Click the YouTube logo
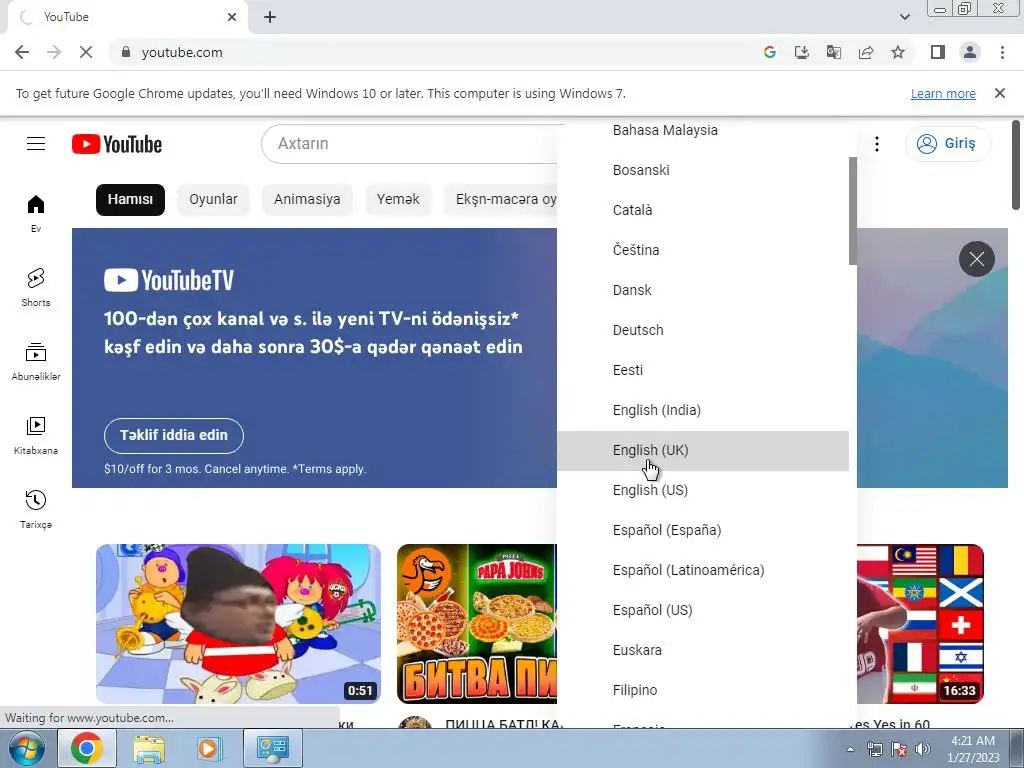The image size is (1024, 768). tap(117, 144)
